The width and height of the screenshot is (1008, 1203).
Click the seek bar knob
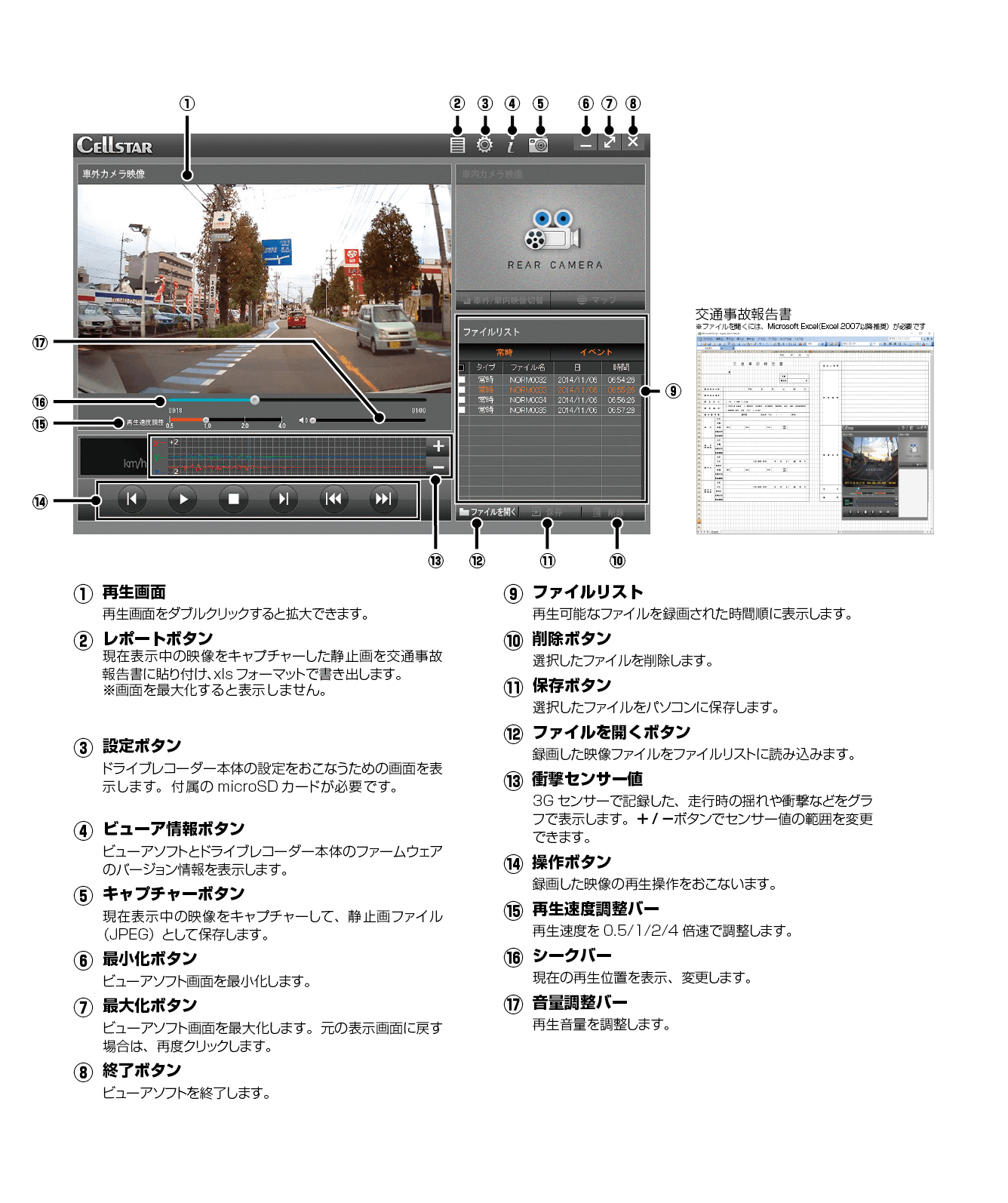point(255,400)
